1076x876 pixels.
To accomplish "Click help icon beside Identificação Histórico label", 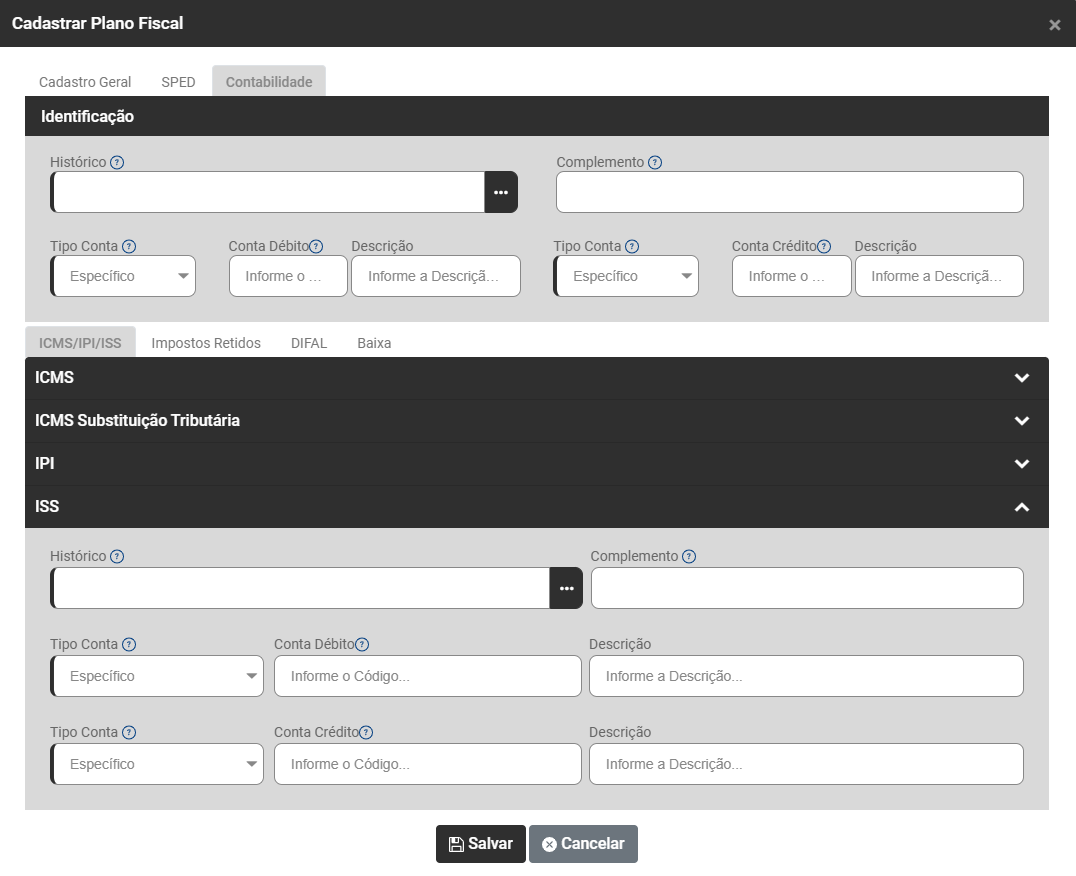I will (x=117, y=162).
